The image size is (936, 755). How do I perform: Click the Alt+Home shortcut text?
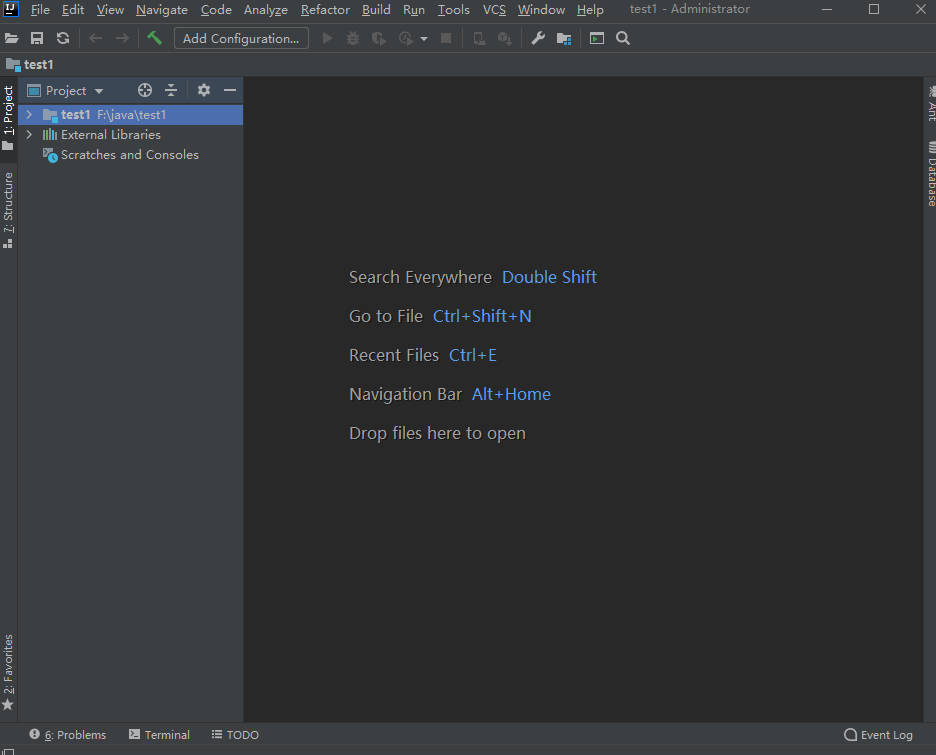(x=512, y=395)
